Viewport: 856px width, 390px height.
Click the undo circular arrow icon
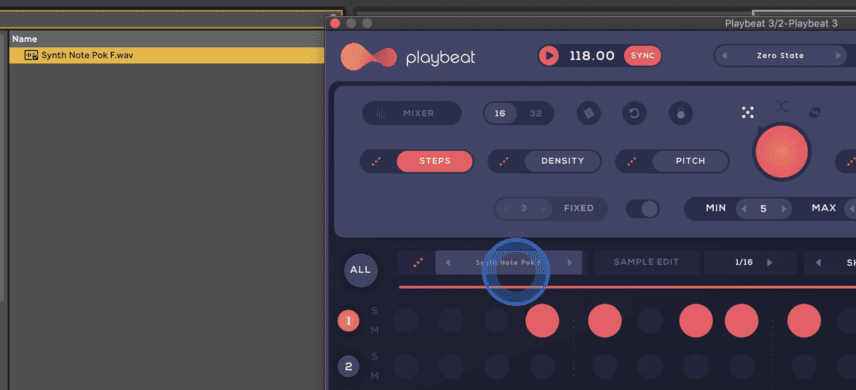pyautogui.click(x=634, y=114)
